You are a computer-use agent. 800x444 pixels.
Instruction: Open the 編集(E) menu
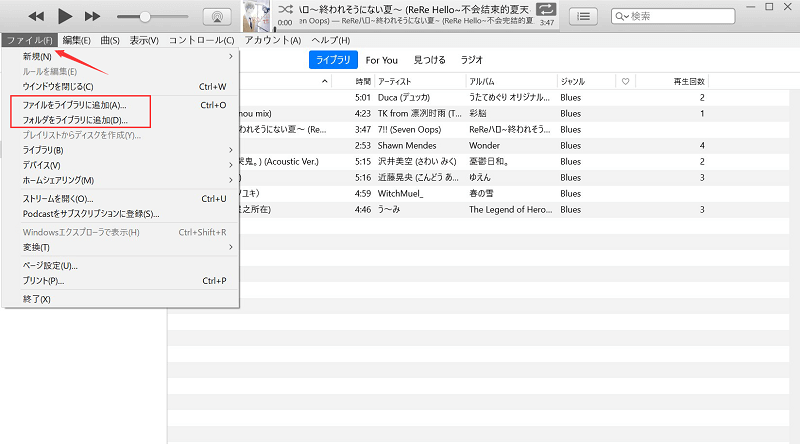point(77,40)
